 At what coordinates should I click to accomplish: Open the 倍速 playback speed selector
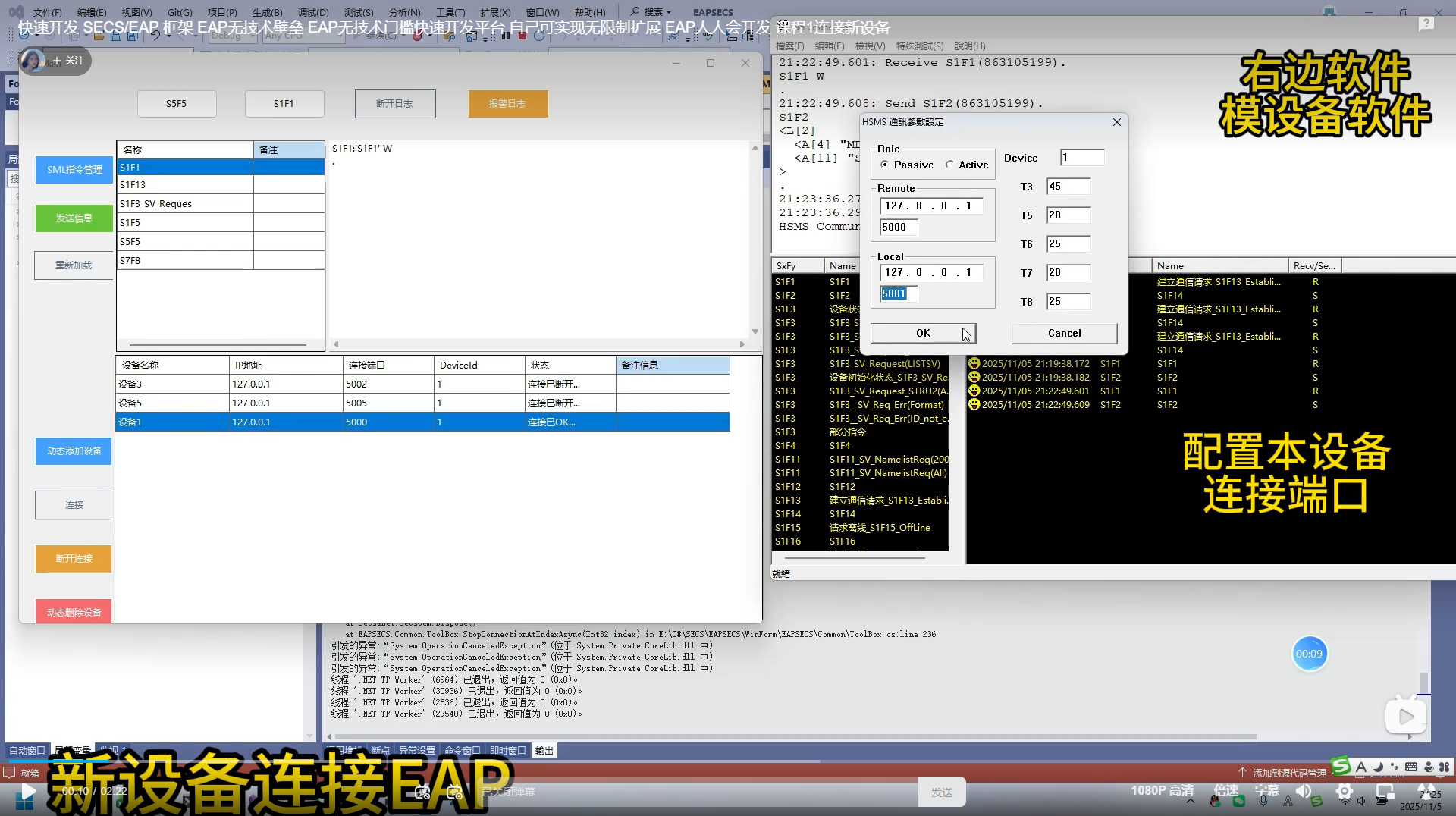pyautogui.click(x=1225, y=791)
